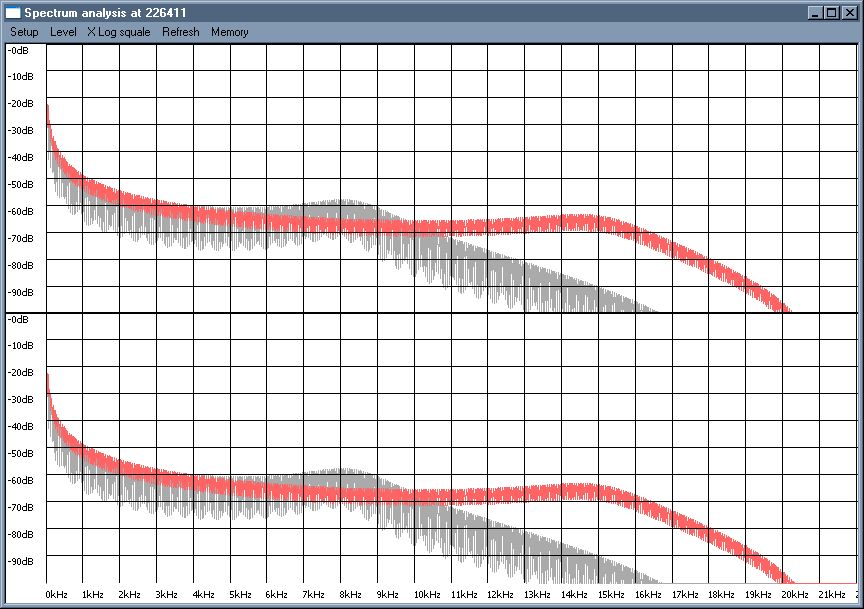Refresh the spectrum display
Viewport: 864px width, 609px height.
tap(180, 32)
